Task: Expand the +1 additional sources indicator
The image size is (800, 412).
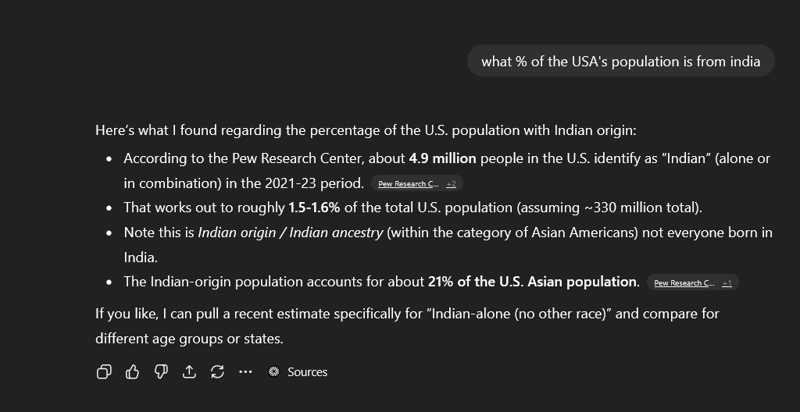Action: coord(727,283)
